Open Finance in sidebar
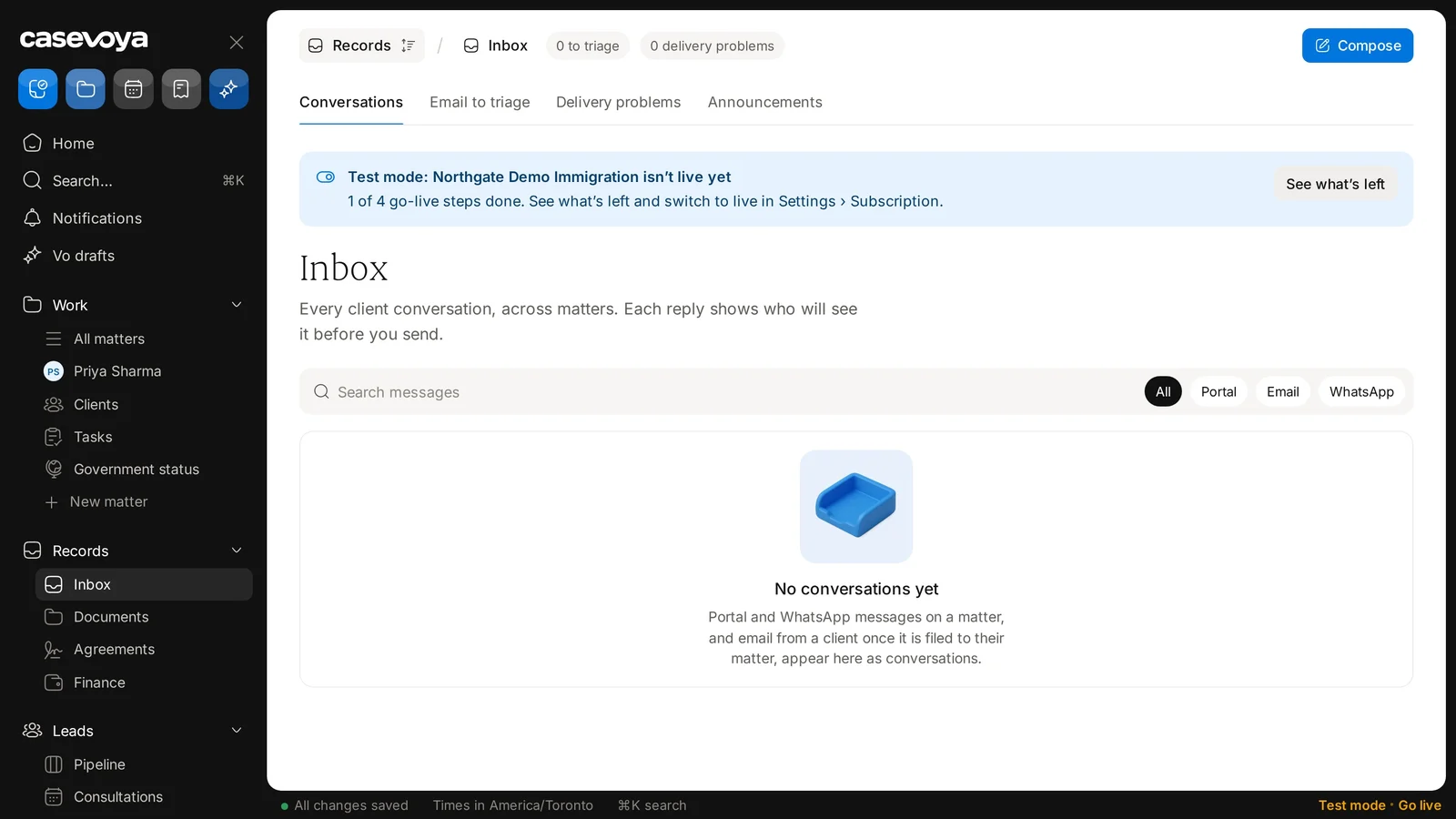The height and width of the screenshot is (819, 1456). click(x=144, y=682)
